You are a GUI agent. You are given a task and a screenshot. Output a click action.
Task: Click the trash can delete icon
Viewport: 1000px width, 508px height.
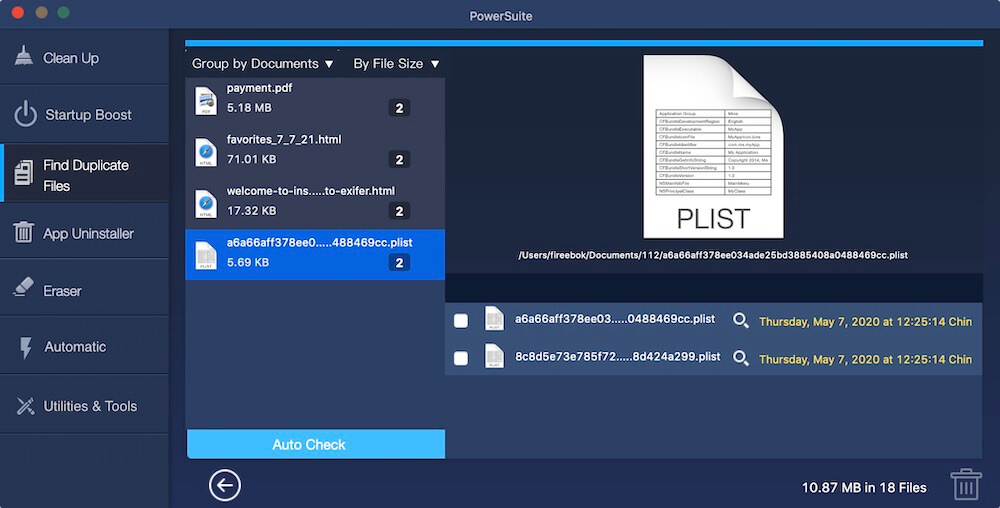(x=966, y=484)
